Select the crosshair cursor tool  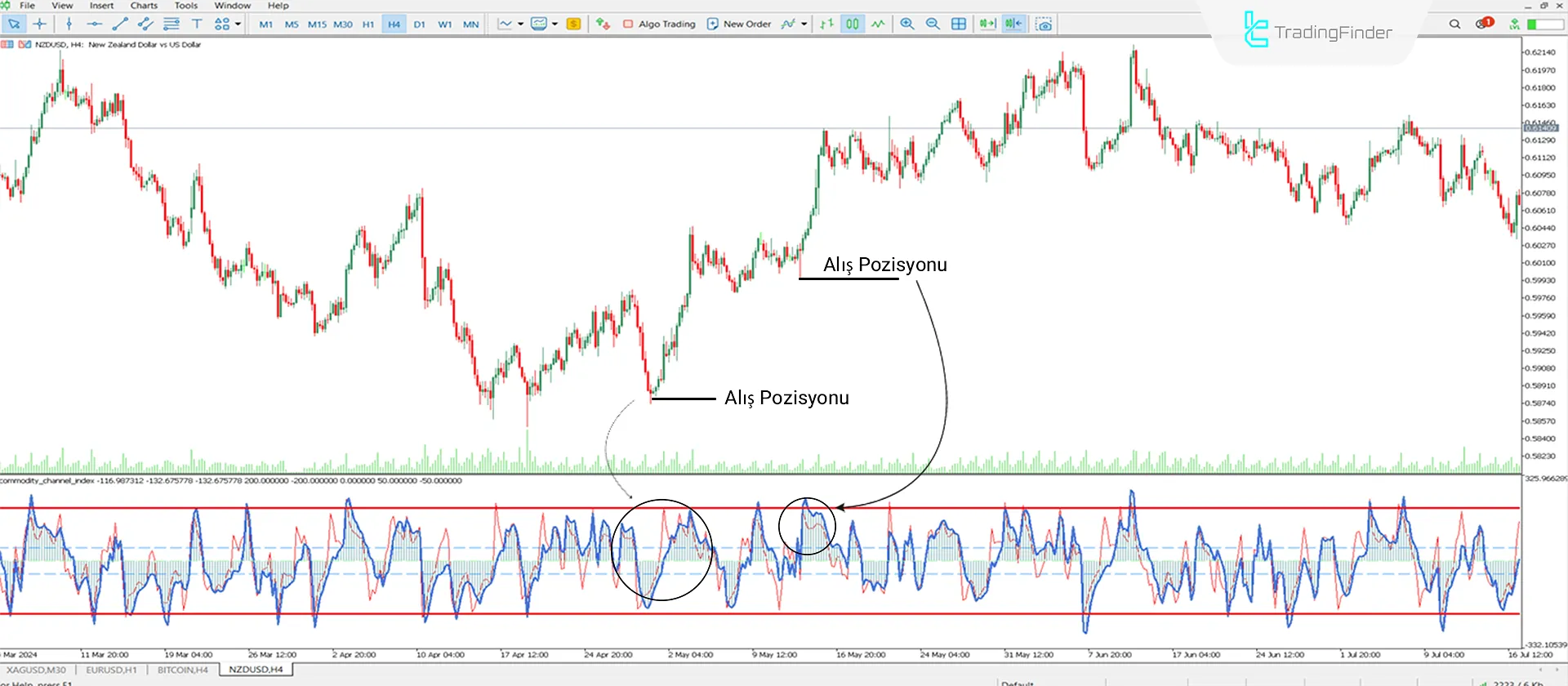39,24
